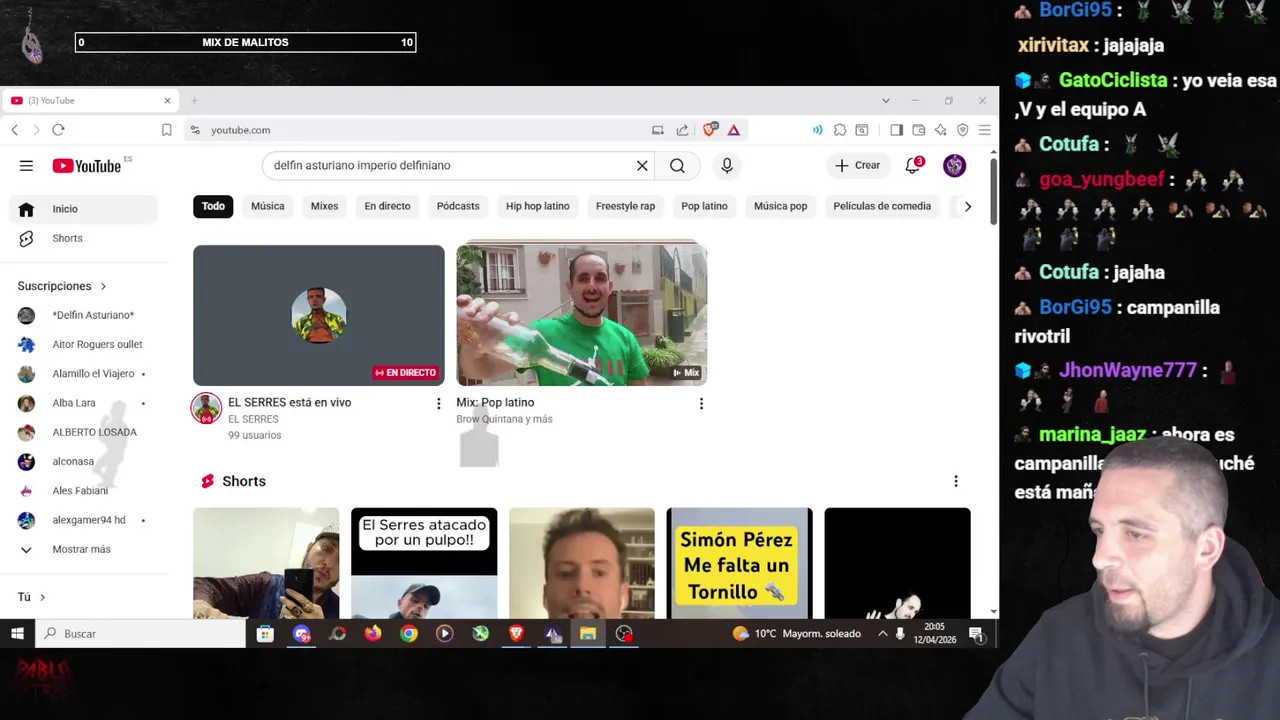Open the 'El Serres atacado por un pulpo' short

coord(424,562)
